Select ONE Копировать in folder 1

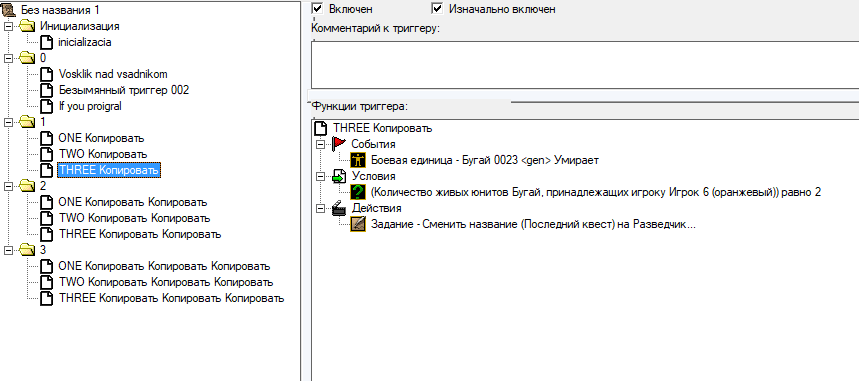[x=101, y=138]
